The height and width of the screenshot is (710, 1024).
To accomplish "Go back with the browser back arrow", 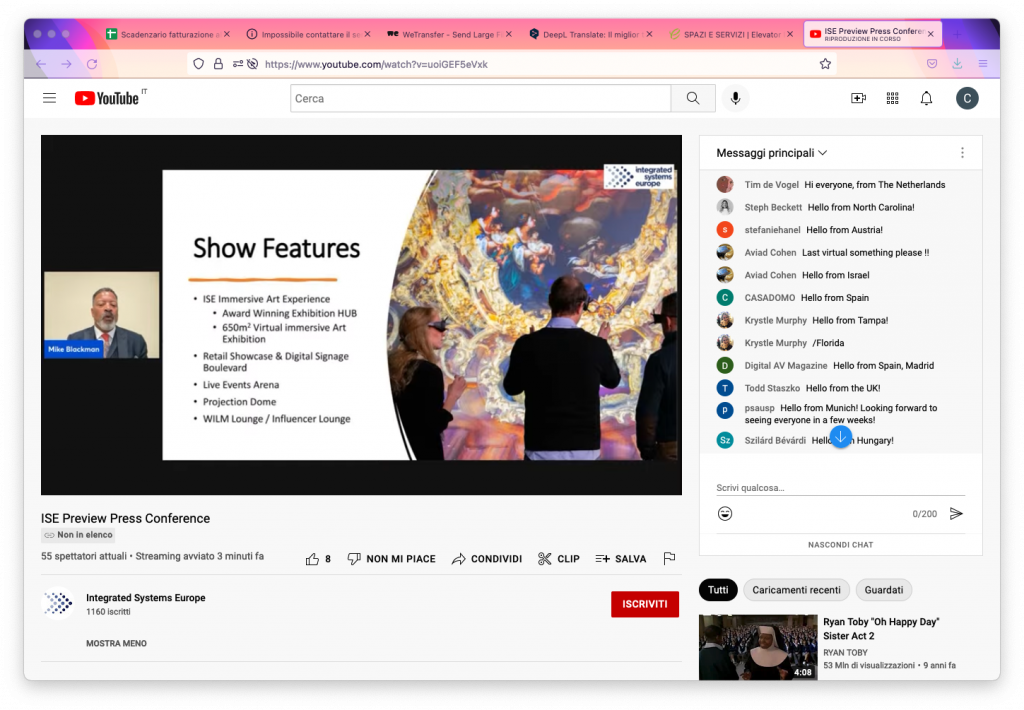I will coord(40,64).
